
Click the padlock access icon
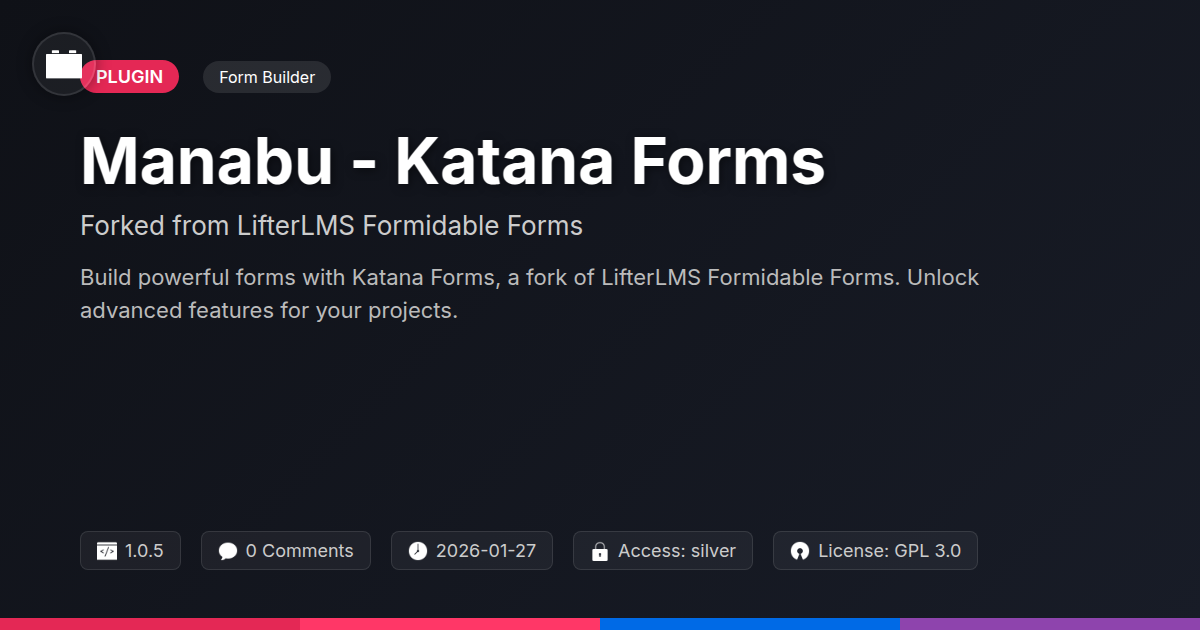600,551
